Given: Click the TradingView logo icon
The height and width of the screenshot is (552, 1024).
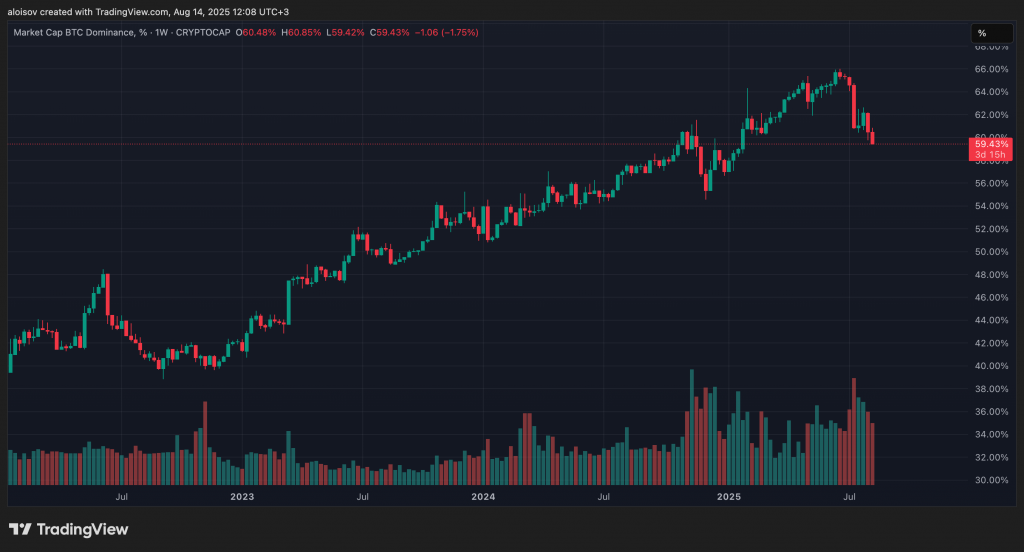Looking at the screenshot, I should pos(20,528).
